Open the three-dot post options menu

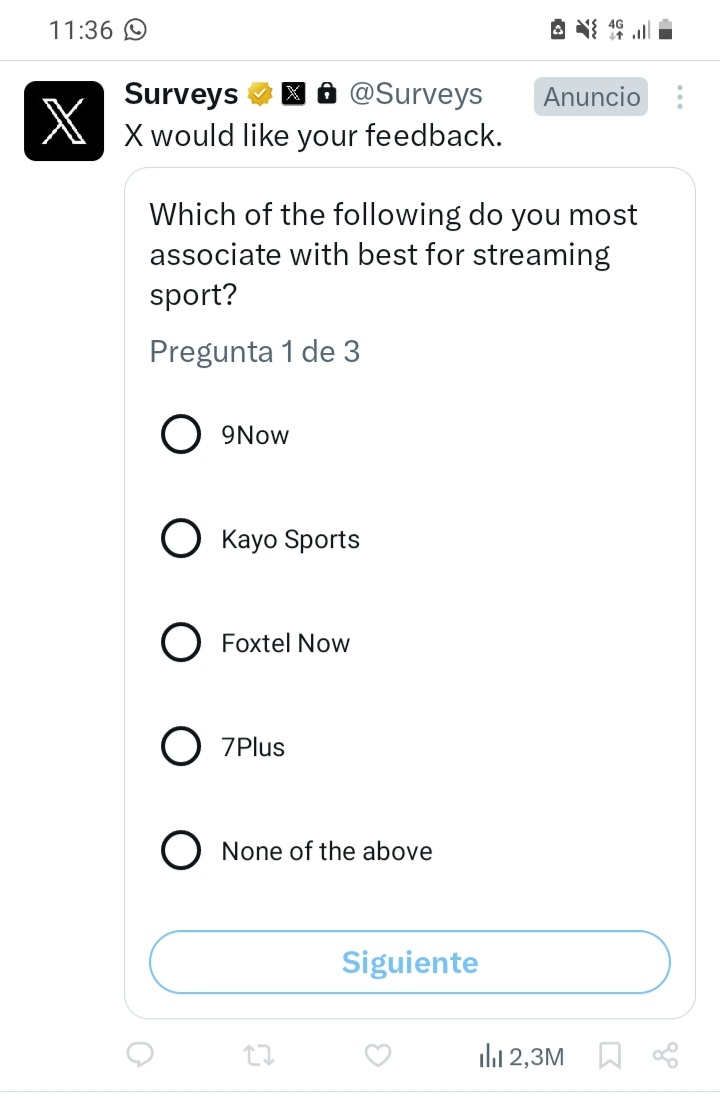click(x=680, y=97)
